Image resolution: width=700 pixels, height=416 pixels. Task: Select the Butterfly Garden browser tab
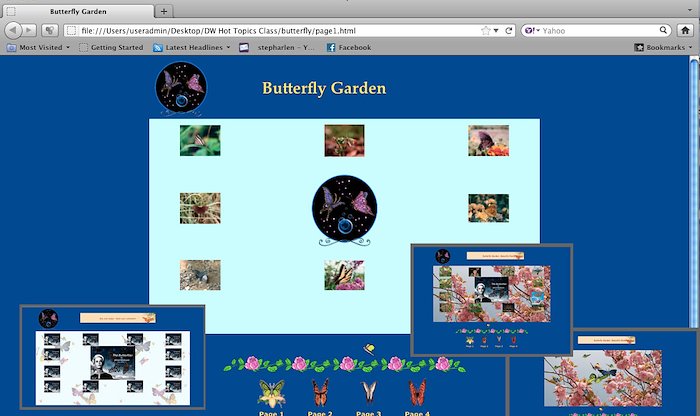(79, 11)
